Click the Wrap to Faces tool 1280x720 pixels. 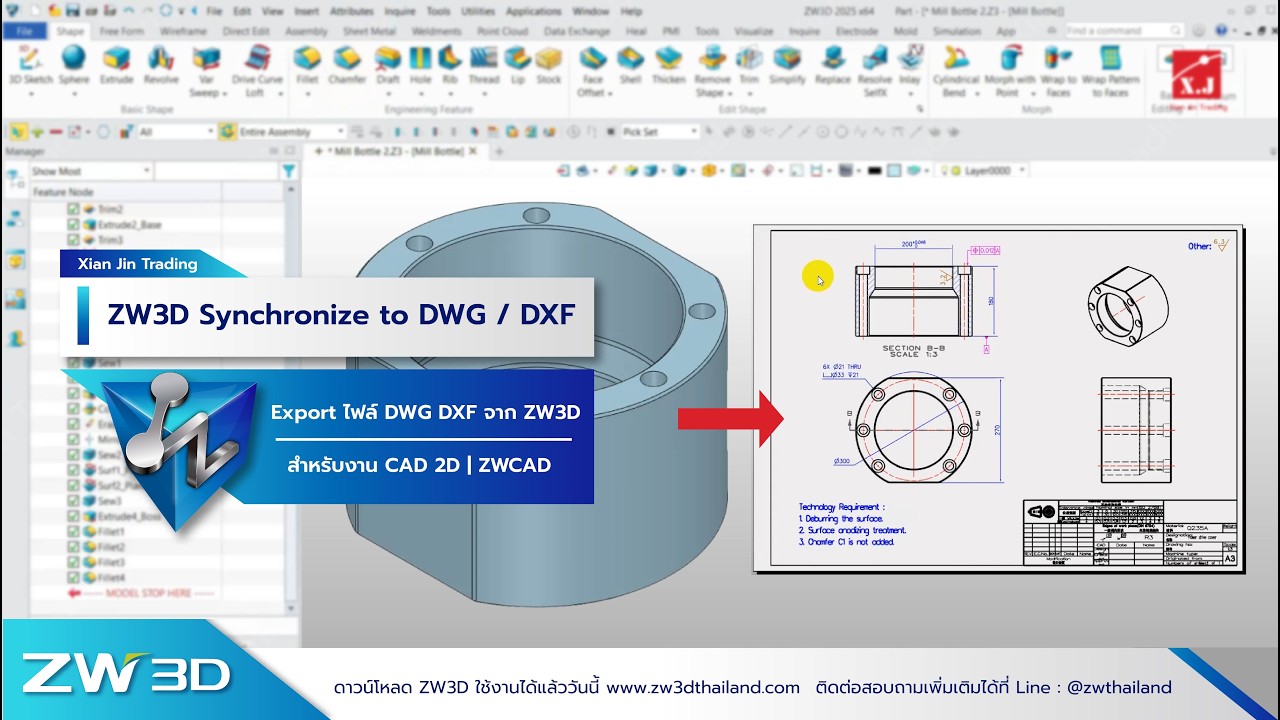[x=1058, y=72]
